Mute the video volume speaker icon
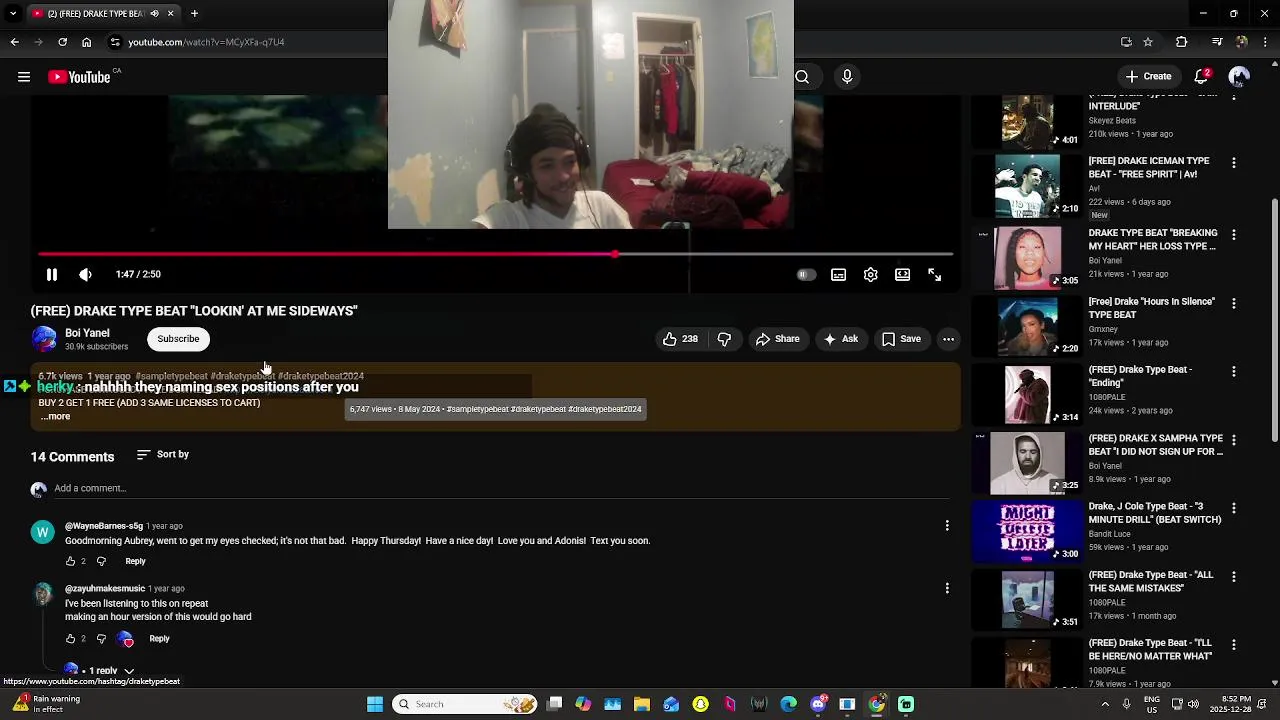The width and height of the screenshot is (1280, 720). [86, 274]
